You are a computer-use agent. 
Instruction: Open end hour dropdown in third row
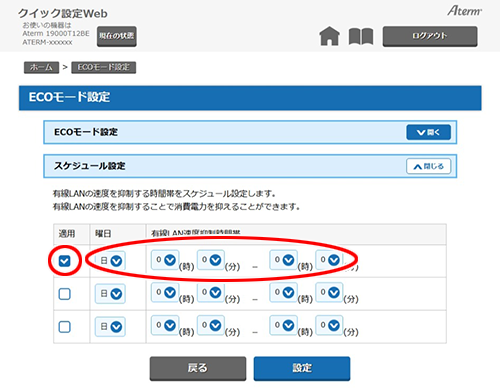point(283,325)
